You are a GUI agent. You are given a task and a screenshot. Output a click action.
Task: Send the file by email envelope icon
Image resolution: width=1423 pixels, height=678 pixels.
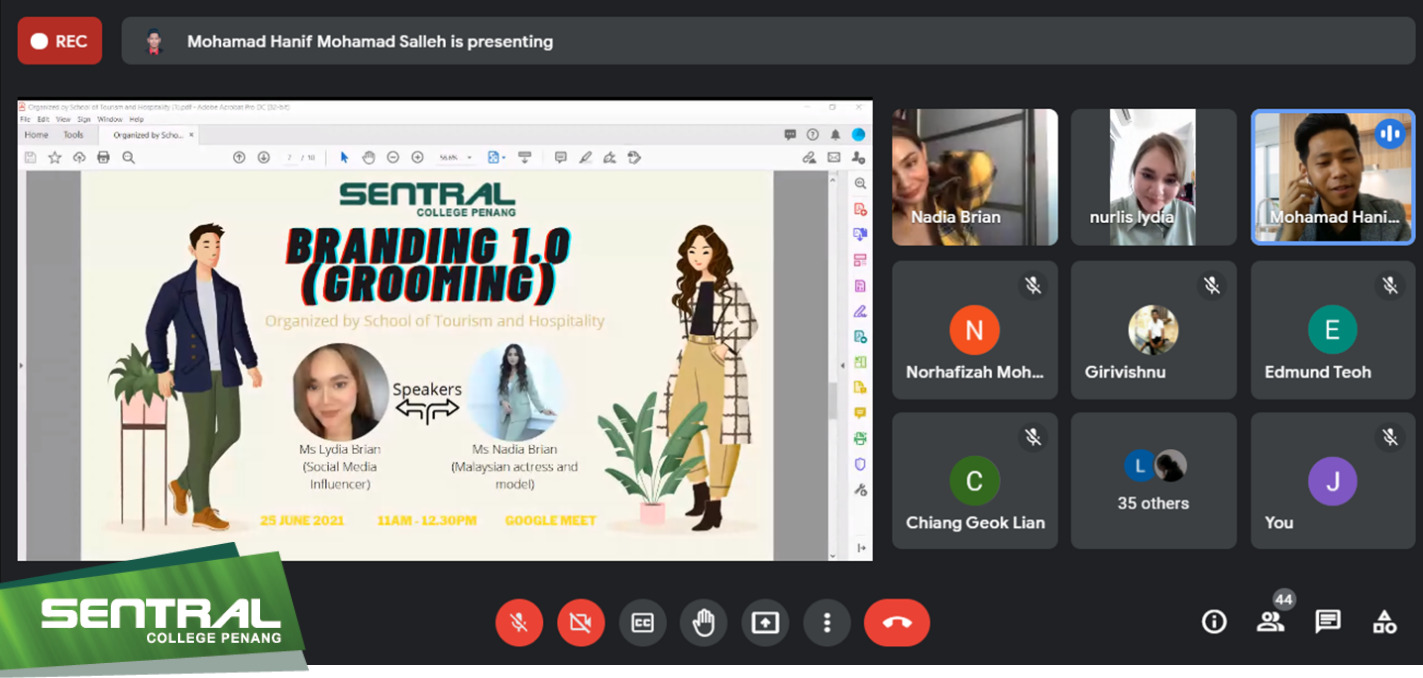click(833, 157)
